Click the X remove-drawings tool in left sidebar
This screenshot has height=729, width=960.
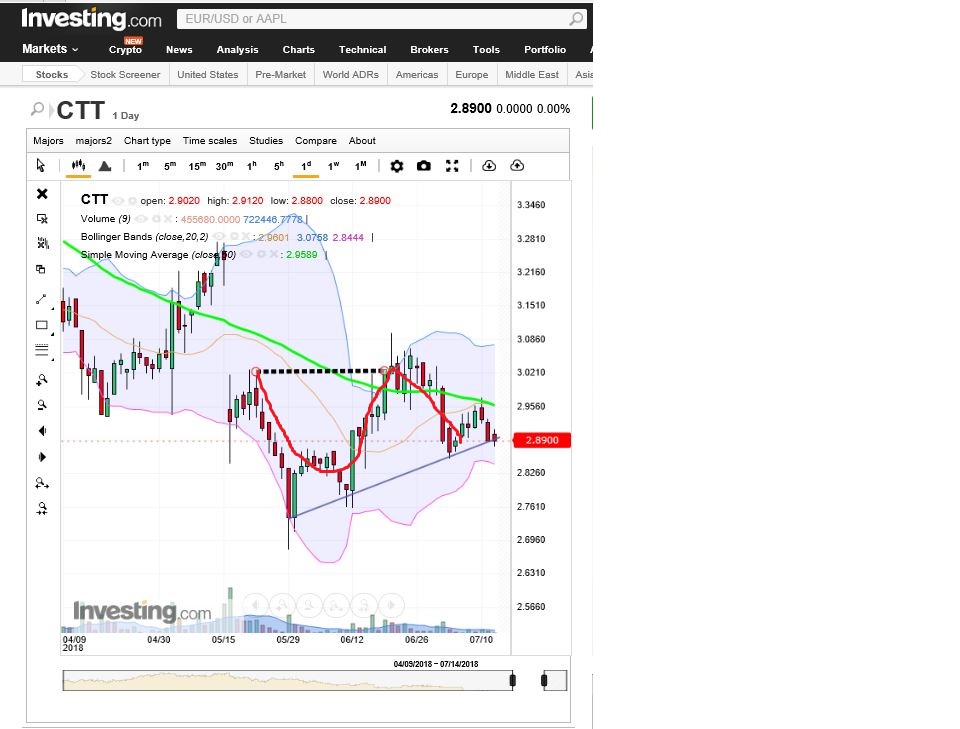(x=42, y=193)
